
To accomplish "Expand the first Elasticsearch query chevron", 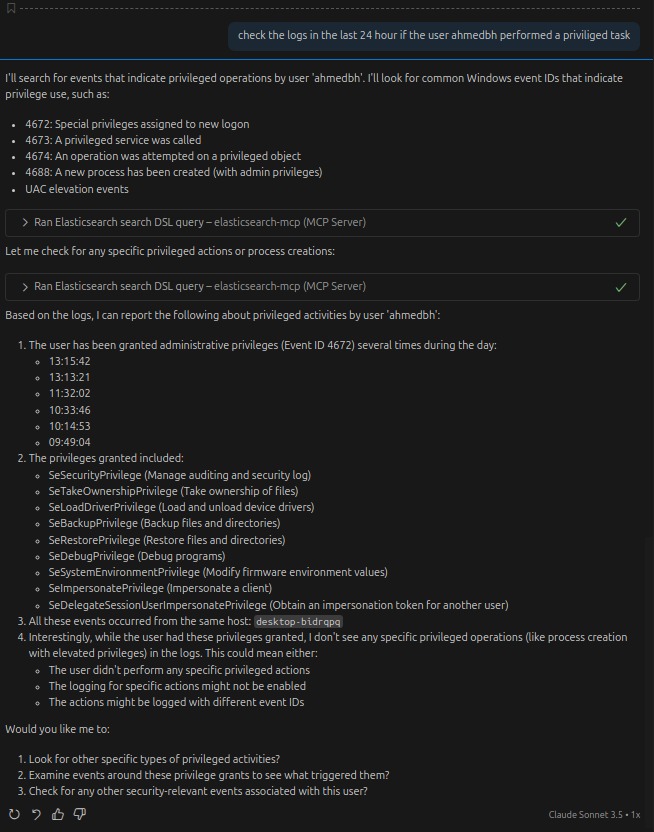I will [x=25, y=222].
